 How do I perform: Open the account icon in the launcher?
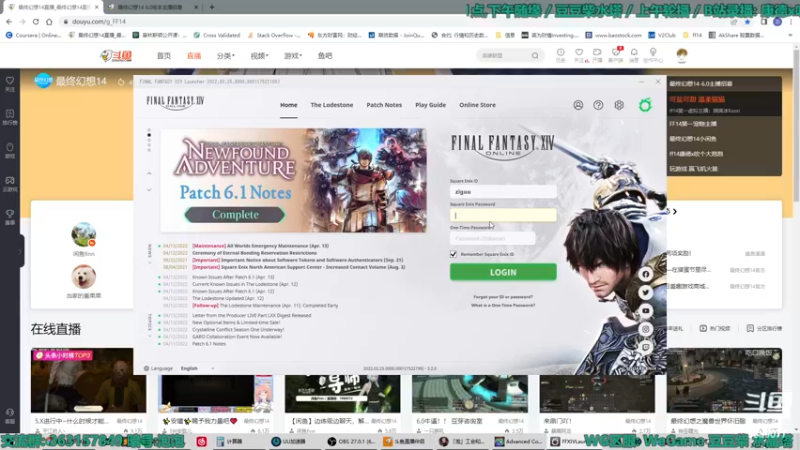(578, 105)
